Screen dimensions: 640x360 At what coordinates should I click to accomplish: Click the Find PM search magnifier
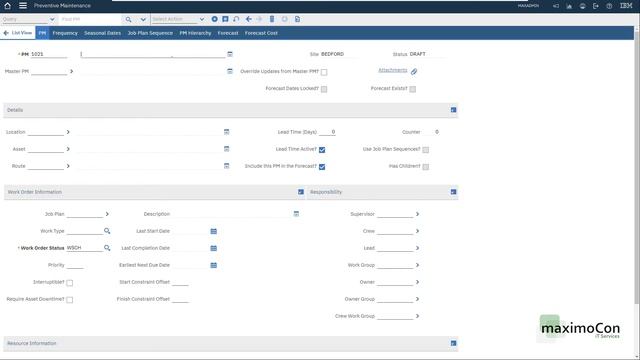point(129,19)
